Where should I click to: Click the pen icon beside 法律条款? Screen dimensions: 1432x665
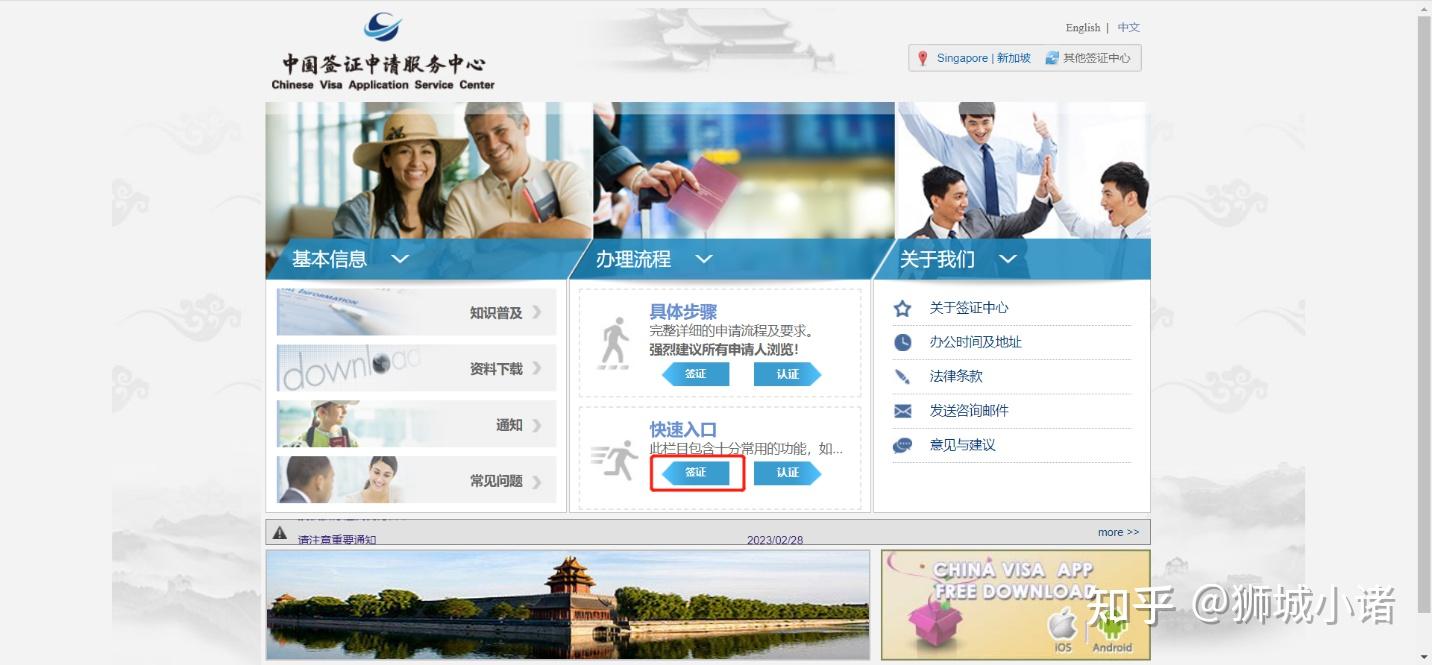[x=902, y=377]
